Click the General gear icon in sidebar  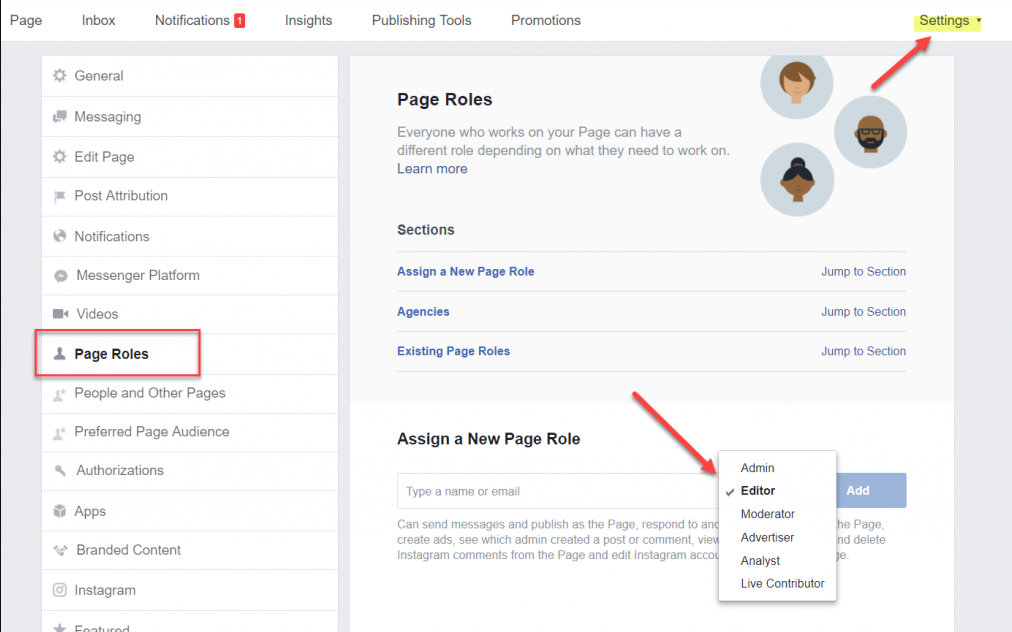point(60,76)
